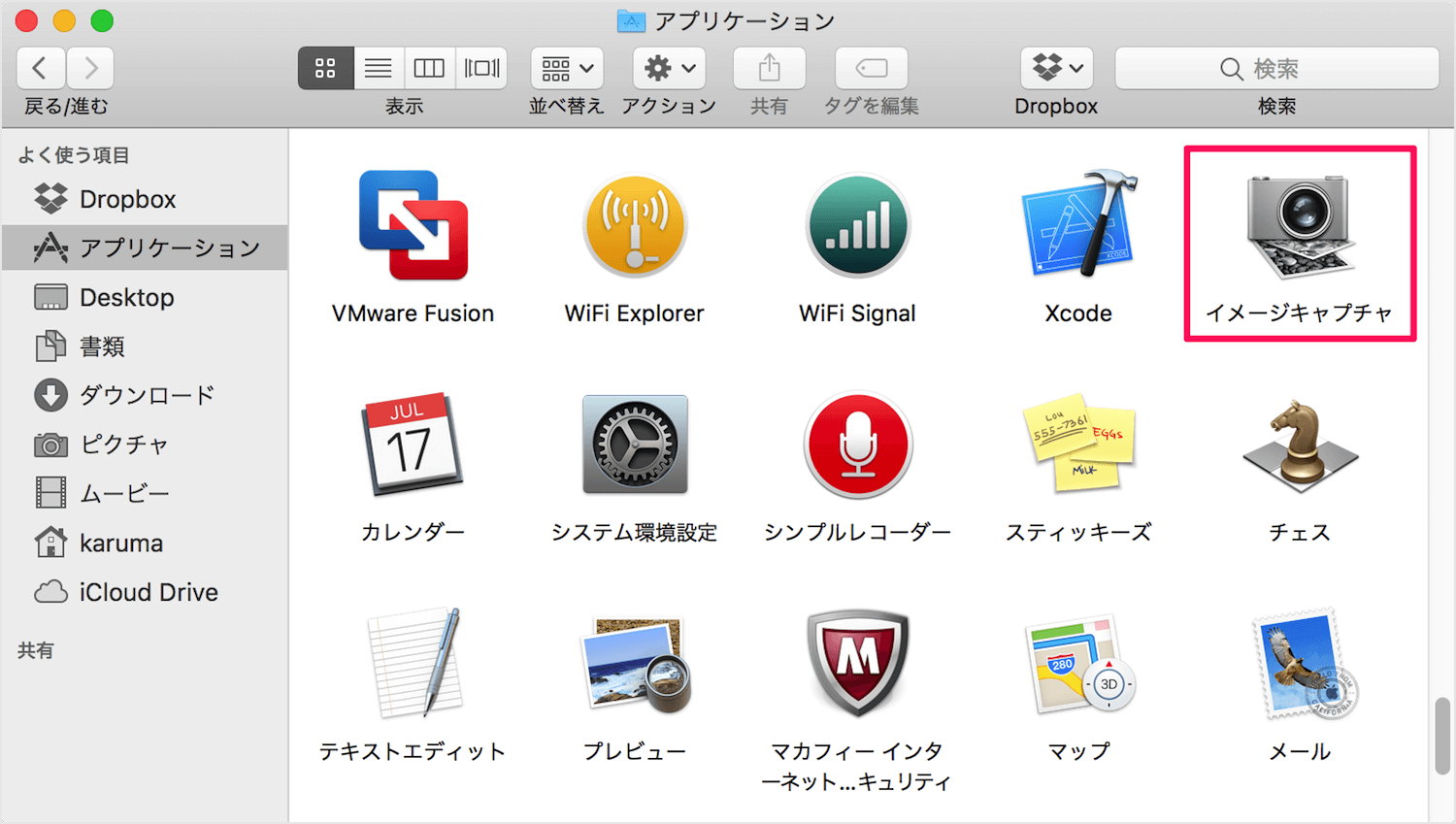
Task: Open Desktop in the sidebar
Action: pyautogui.click(x=146, y=297)
